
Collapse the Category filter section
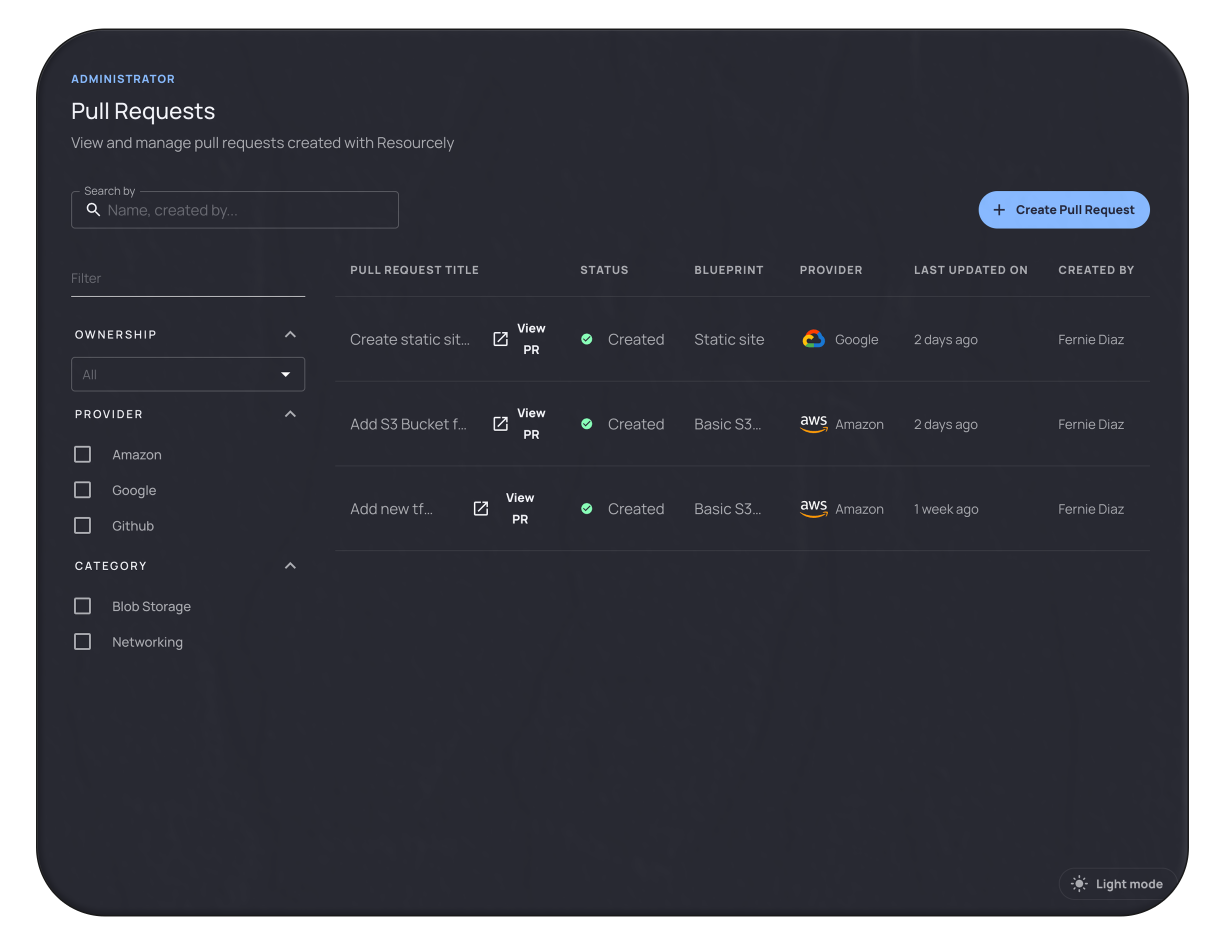point(290,566)
